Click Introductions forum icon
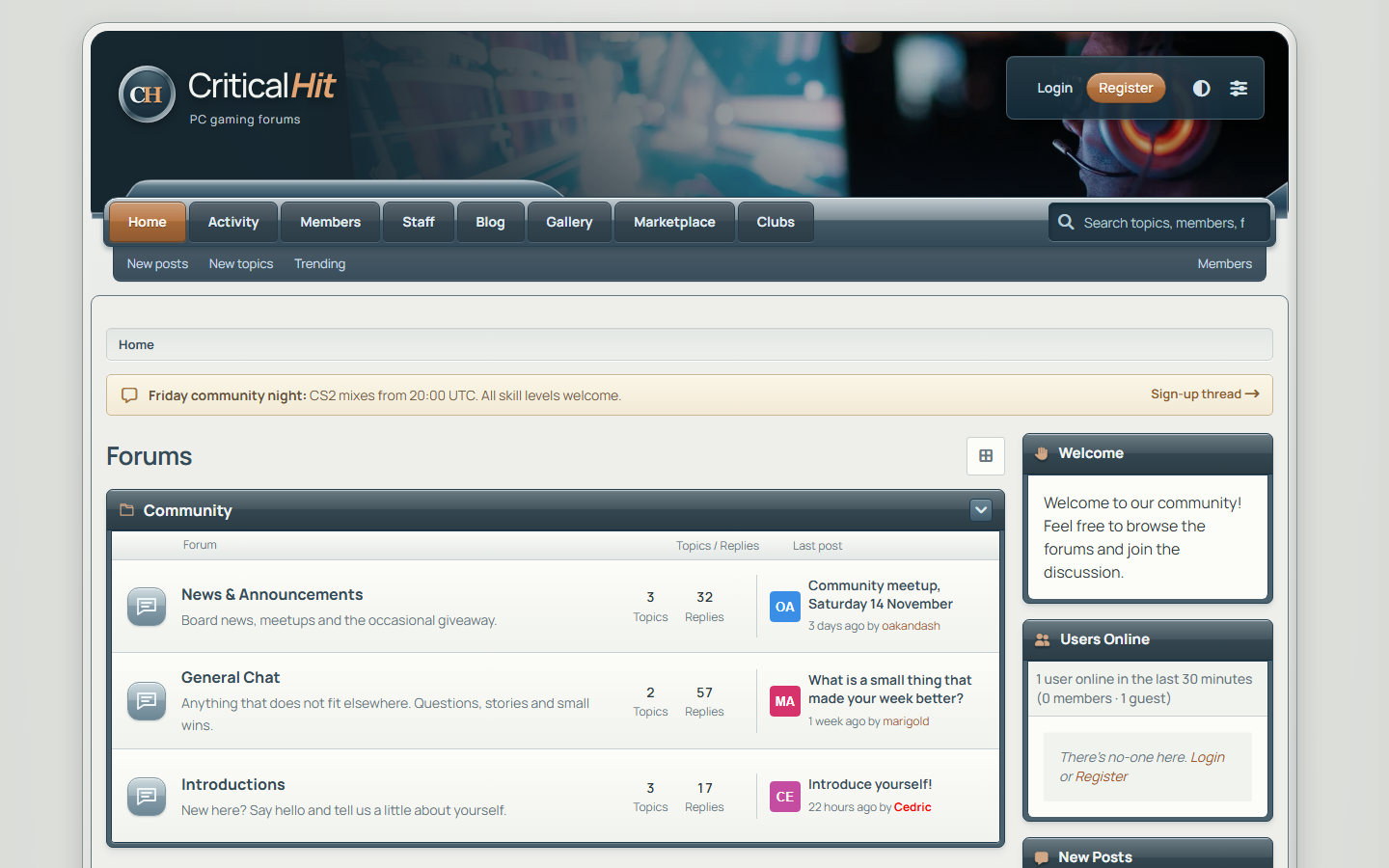Image resolution: width=1389 pixels, height=868 pixels. click(x=147, y=796)
